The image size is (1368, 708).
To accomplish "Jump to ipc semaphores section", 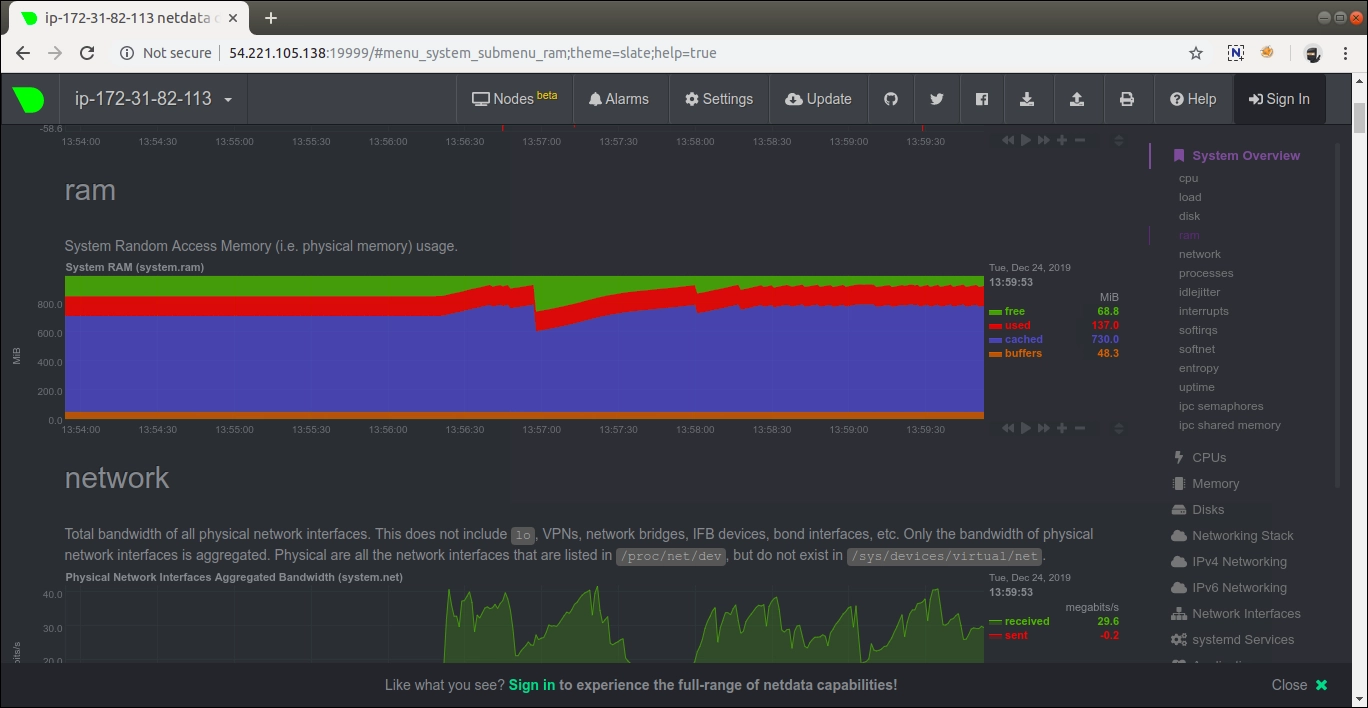I will tap(1221, 406).
